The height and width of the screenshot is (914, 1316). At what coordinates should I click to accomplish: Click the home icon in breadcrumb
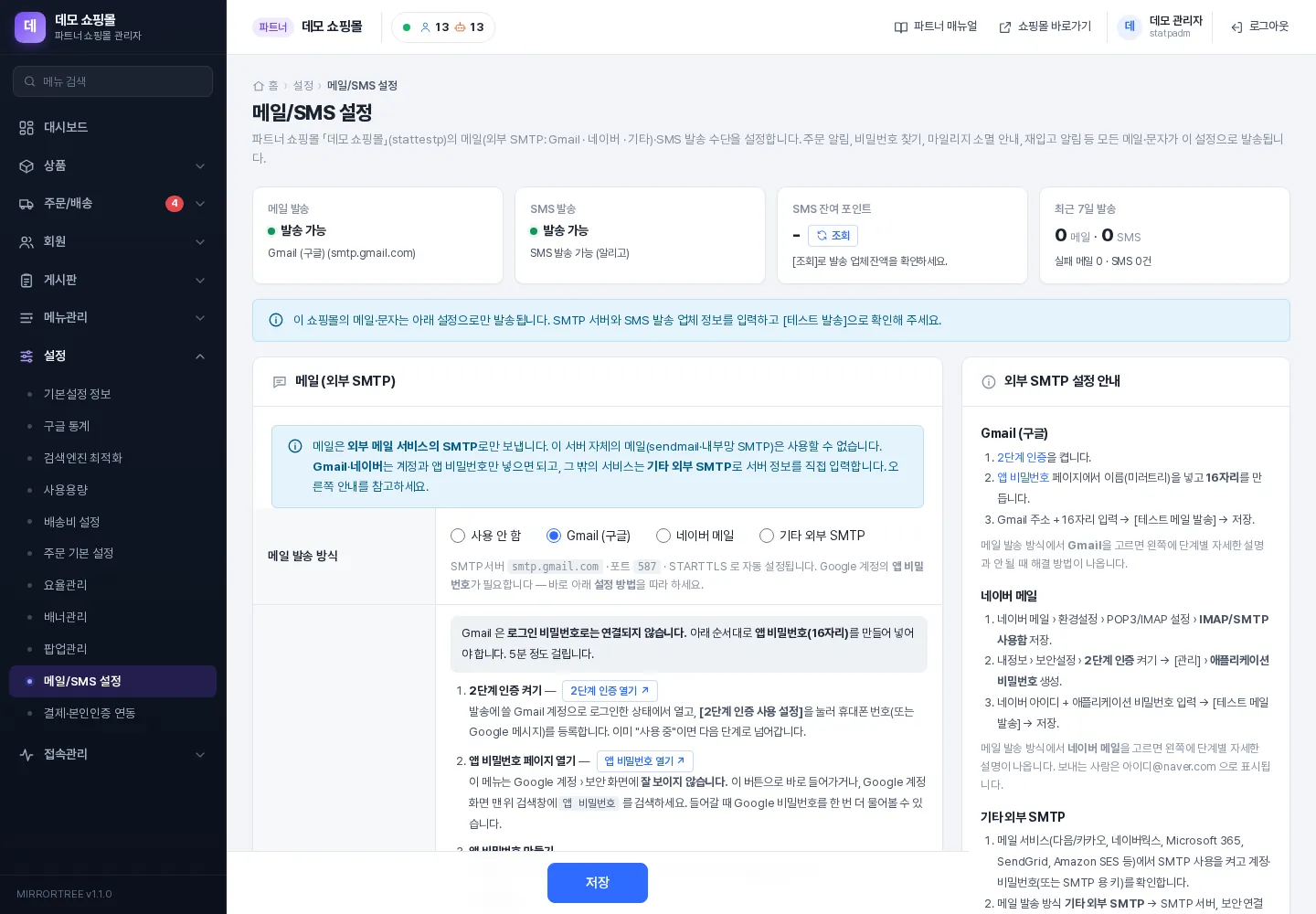[x=259, y=86]
